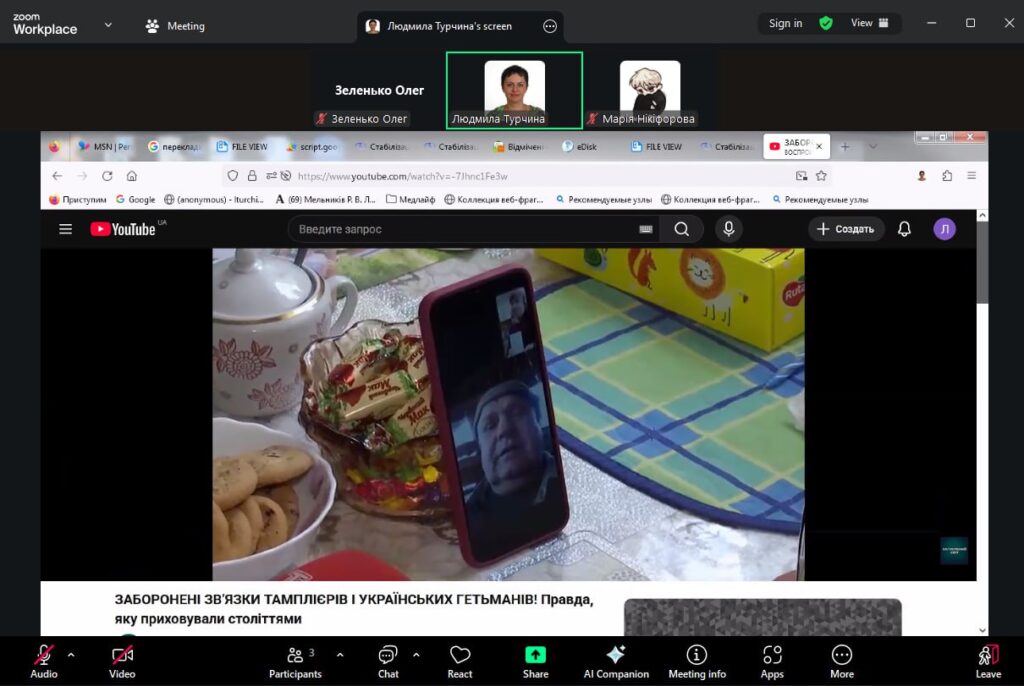This screenshot has height=686, width=1024.
Task: Click the More options icon
Action: (x=842, y=656)
